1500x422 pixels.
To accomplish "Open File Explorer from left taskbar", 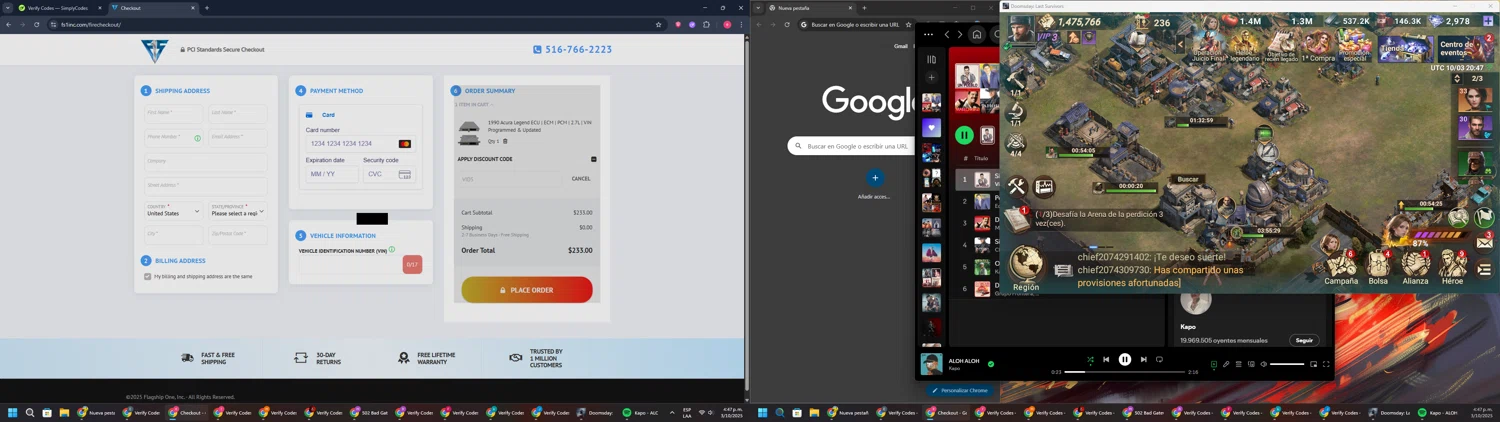I will (x=64, y=412).
